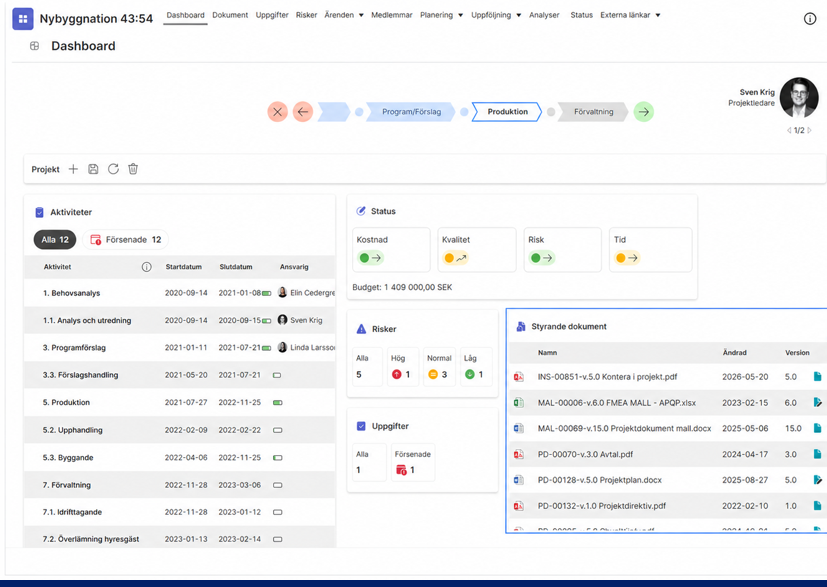This screenshot has width=827, height=587.
Task: Expand the Ärenden dropdown menu
Action: (x=344, y=15)
